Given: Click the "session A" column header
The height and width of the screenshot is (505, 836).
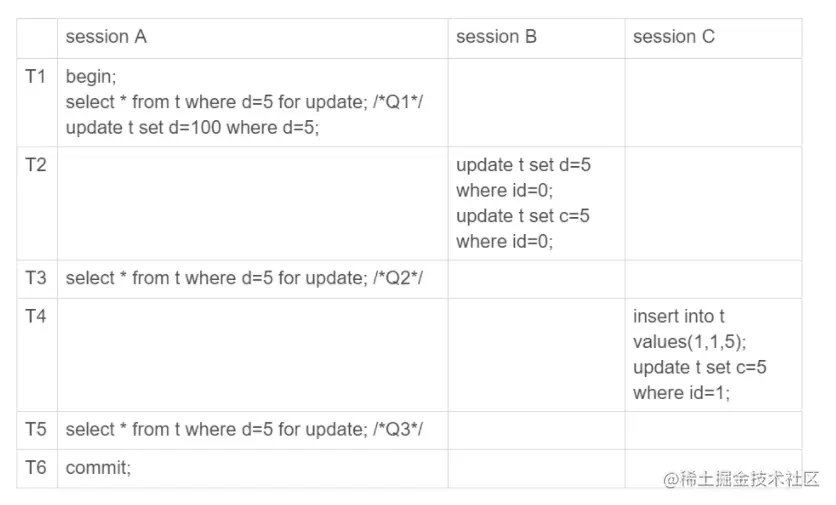Looking at the screenshot, I should (x=106, y=37).
